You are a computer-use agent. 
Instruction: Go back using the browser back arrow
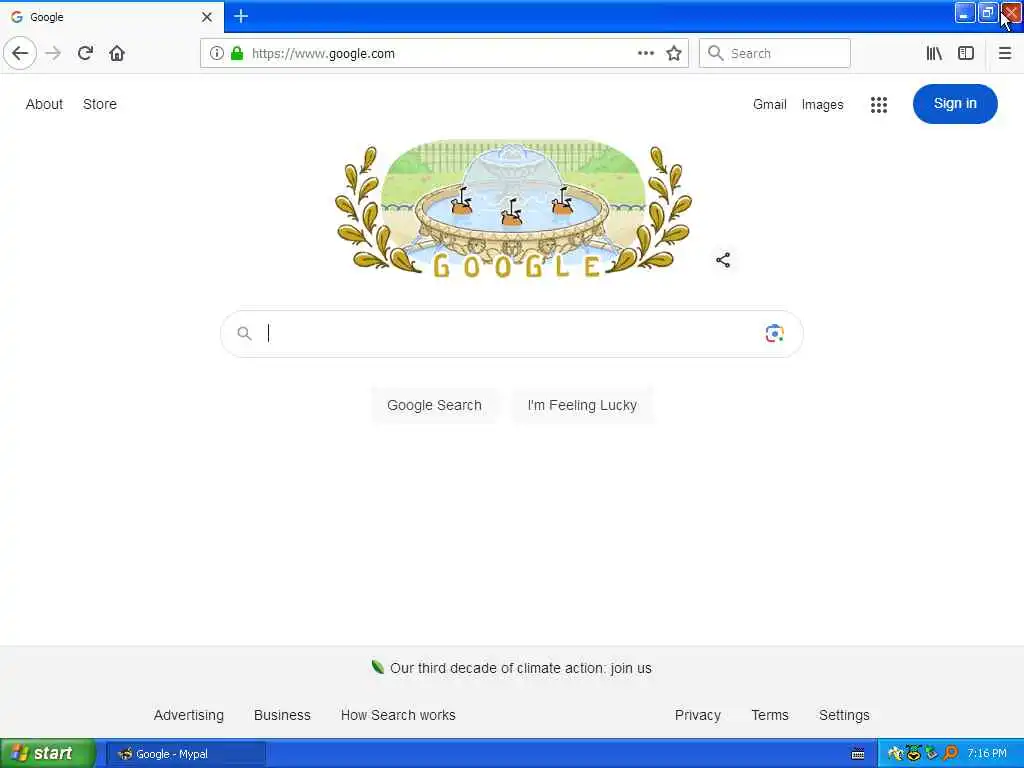(20, 53)
